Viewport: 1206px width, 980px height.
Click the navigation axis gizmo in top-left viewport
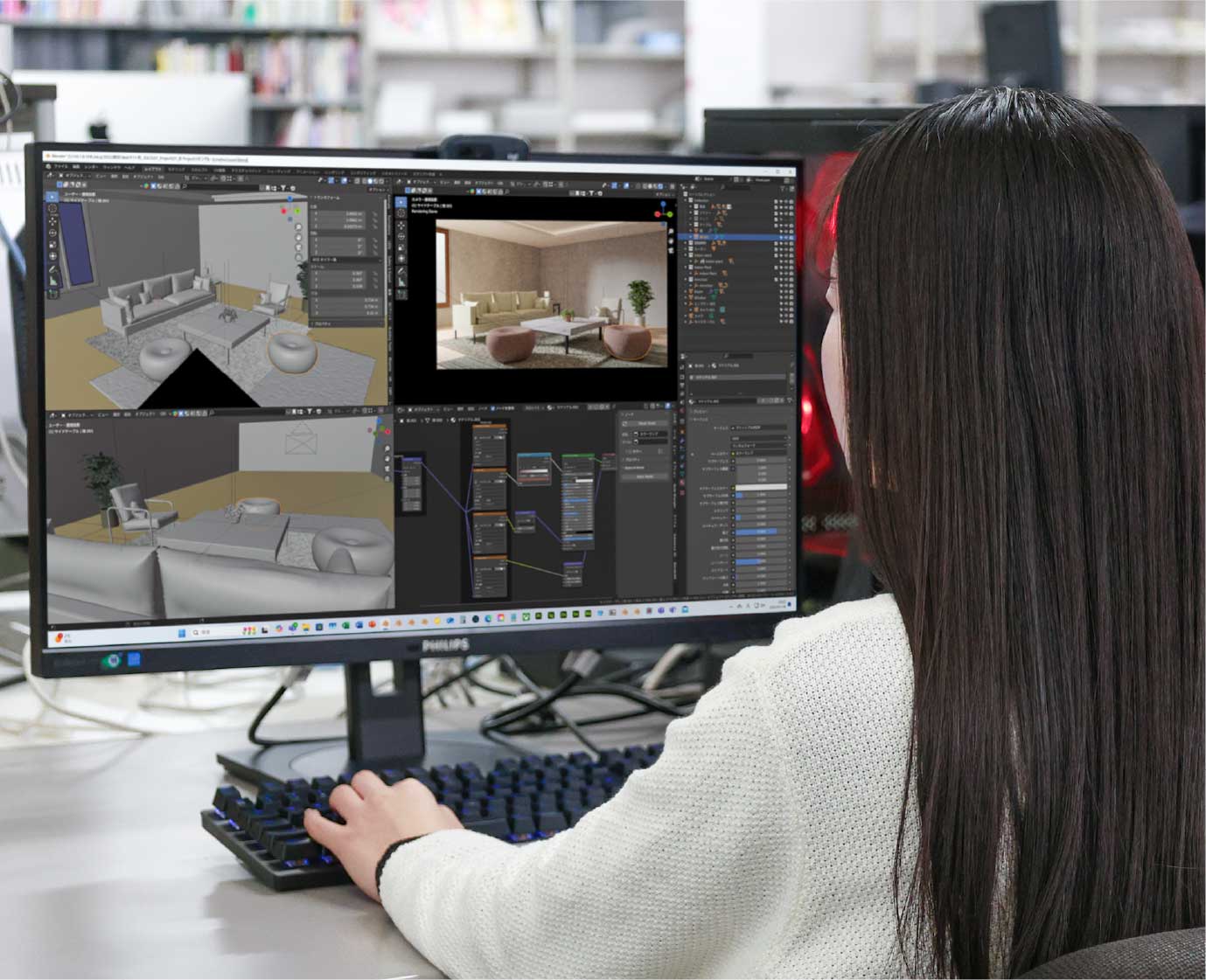click(289, 209)
